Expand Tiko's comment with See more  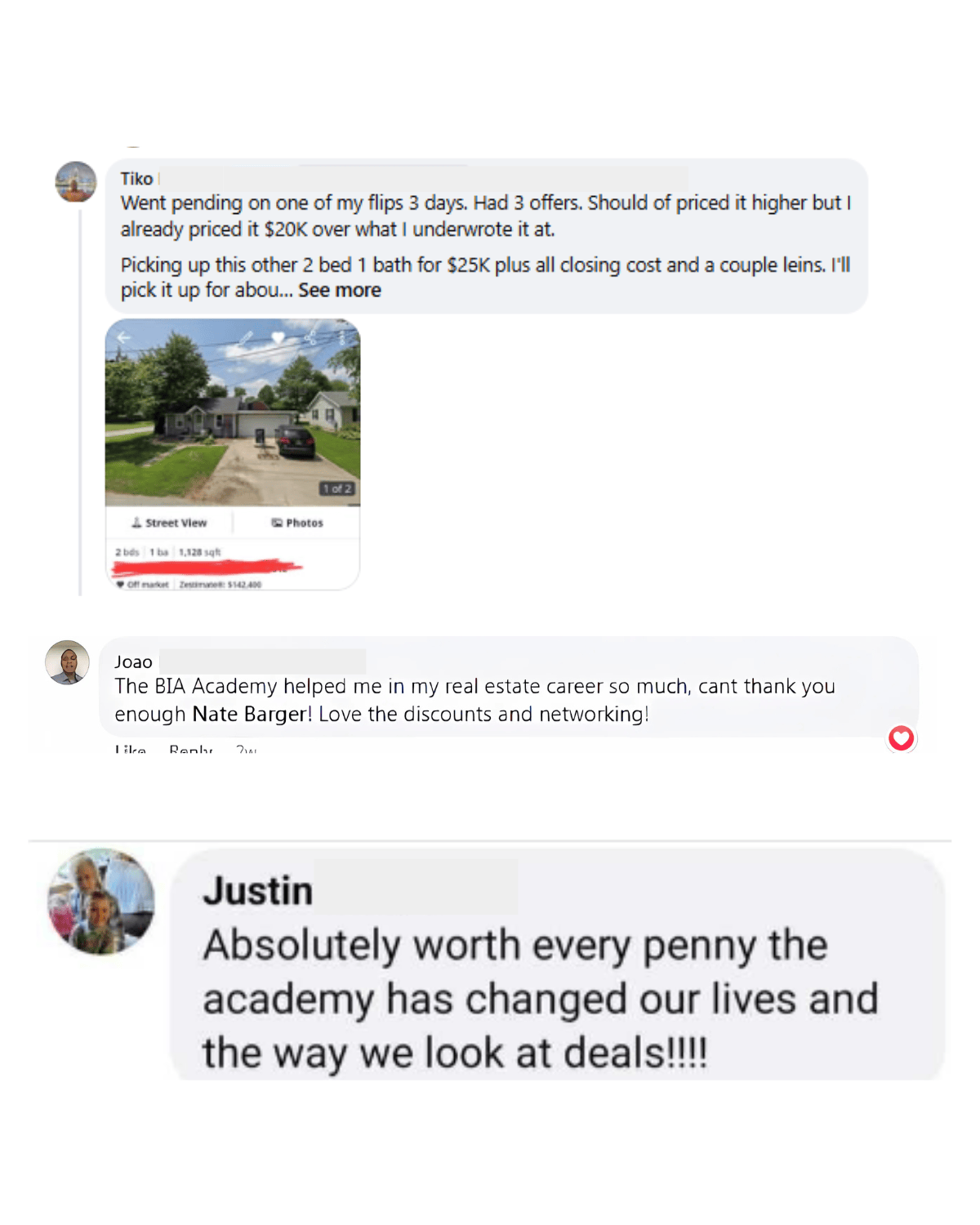(340, 290)
